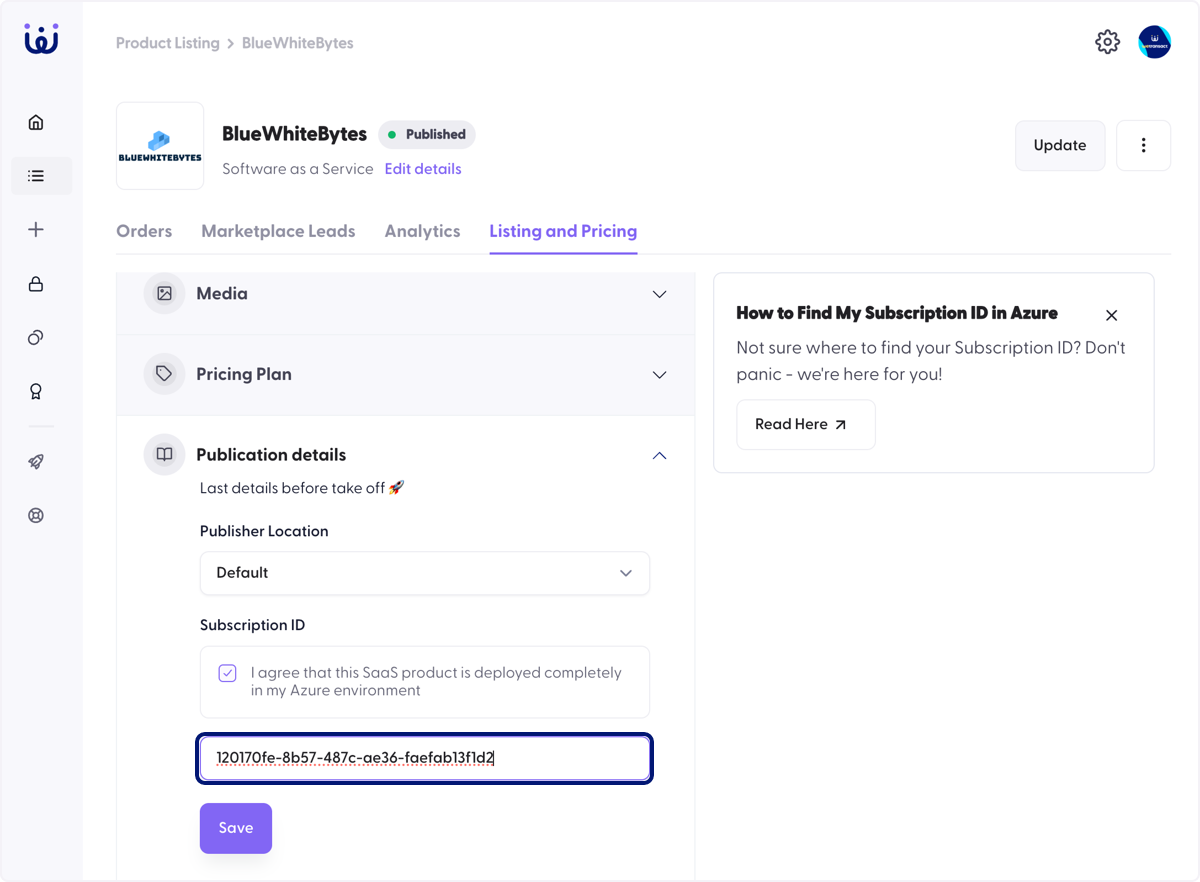Switch to the Marketplace Leads tab

pos(278,231)
